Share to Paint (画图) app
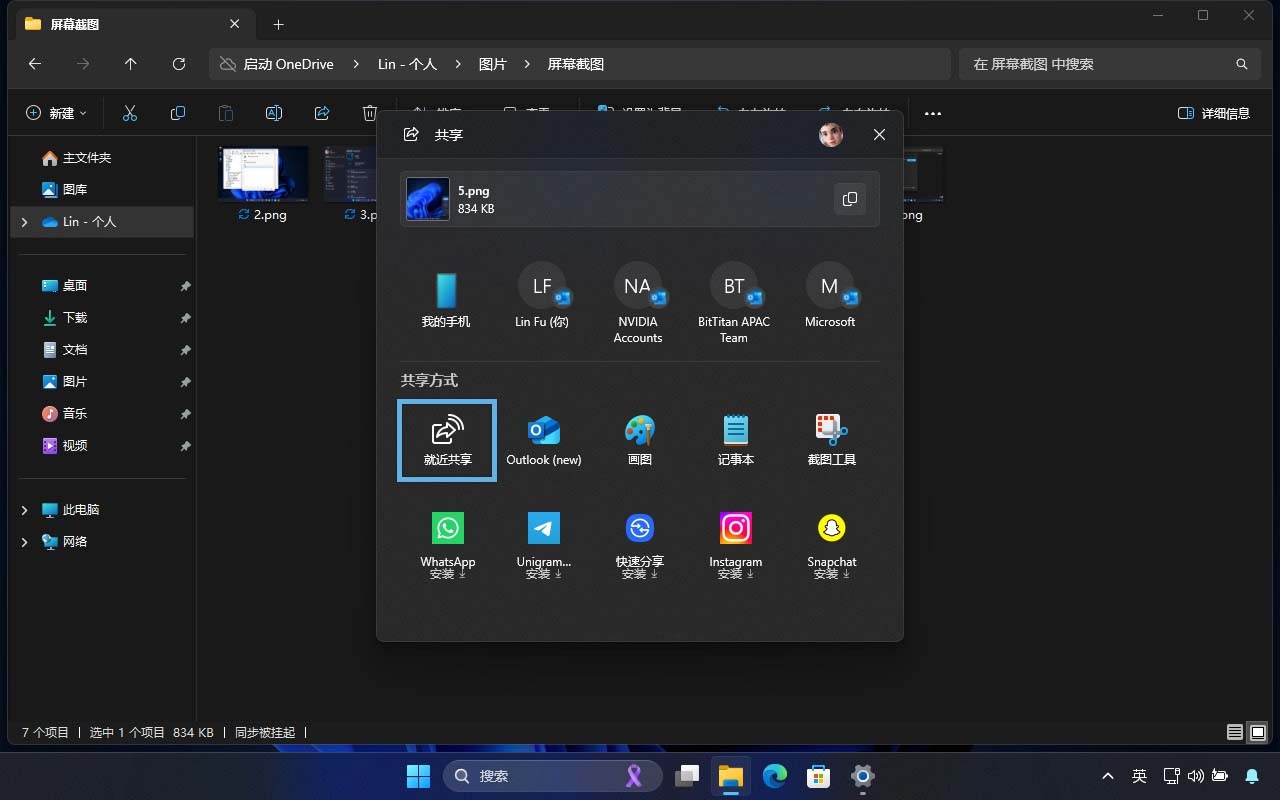 pos(639,440)
